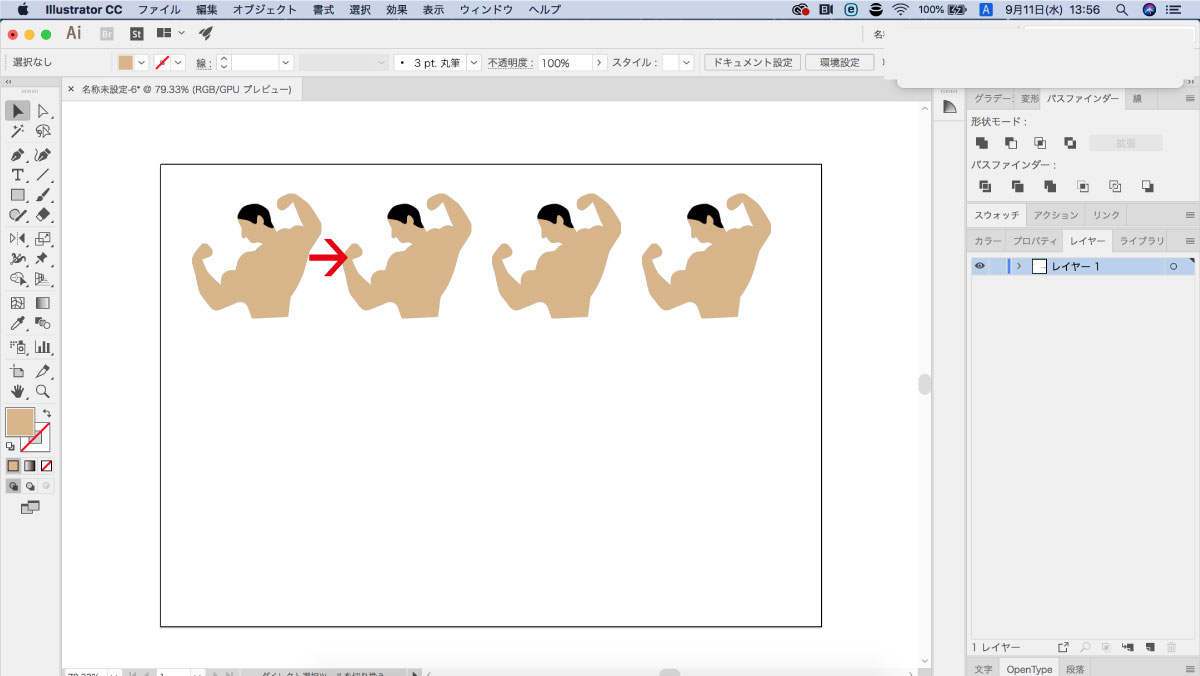The height and width of the screenshot is (676, 1200).
Task: Select the Gradient tool
Action: [43, 303]
